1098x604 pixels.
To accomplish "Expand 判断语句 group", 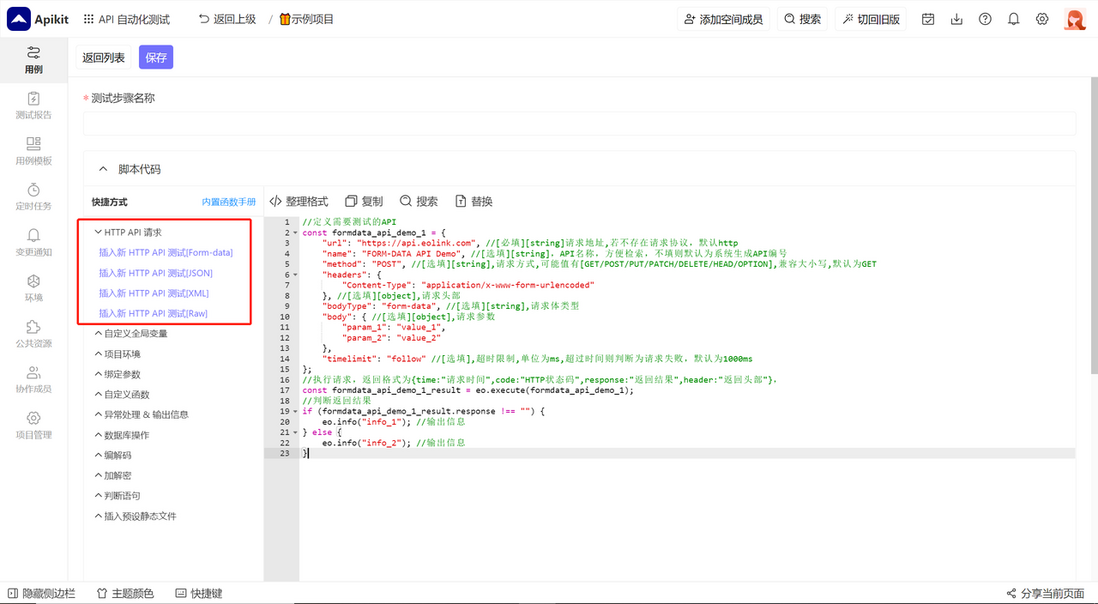I will coord(118,496).
